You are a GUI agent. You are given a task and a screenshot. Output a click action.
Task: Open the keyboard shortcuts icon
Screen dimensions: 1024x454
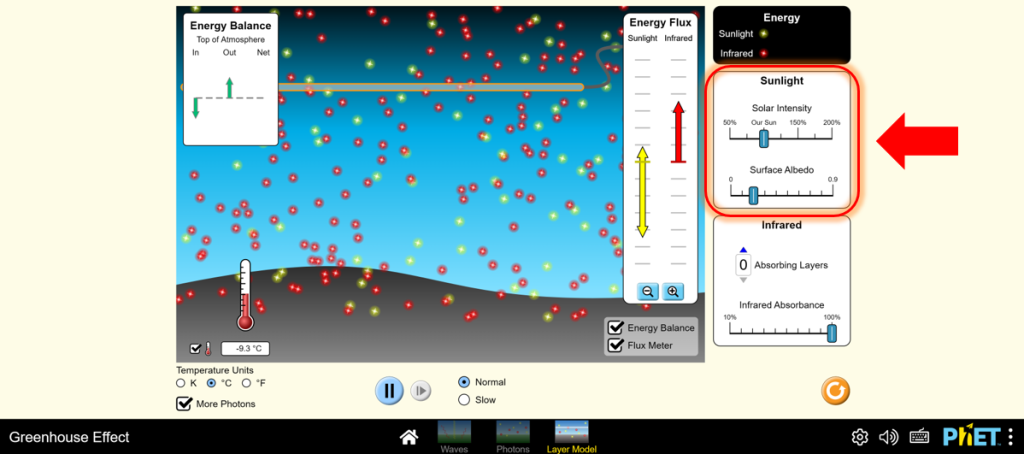(920, 436)
